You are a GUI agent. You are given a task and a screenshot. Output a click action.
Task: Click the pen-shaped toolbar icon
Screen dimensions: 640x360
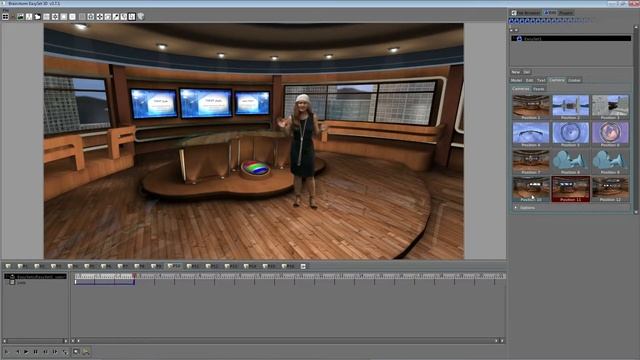(116, 17)
